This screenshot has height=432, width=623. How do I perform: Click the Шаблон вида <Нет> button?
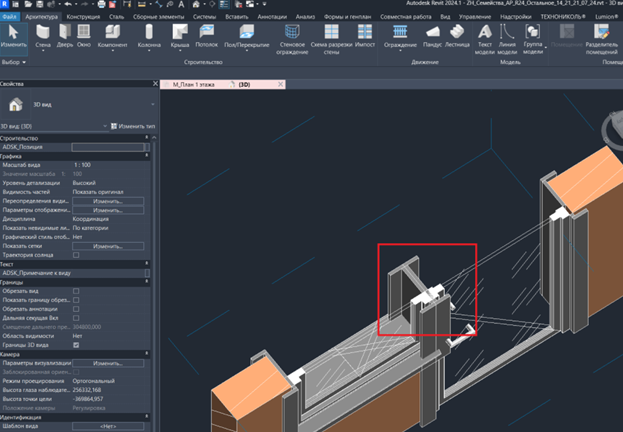point(108,426)
